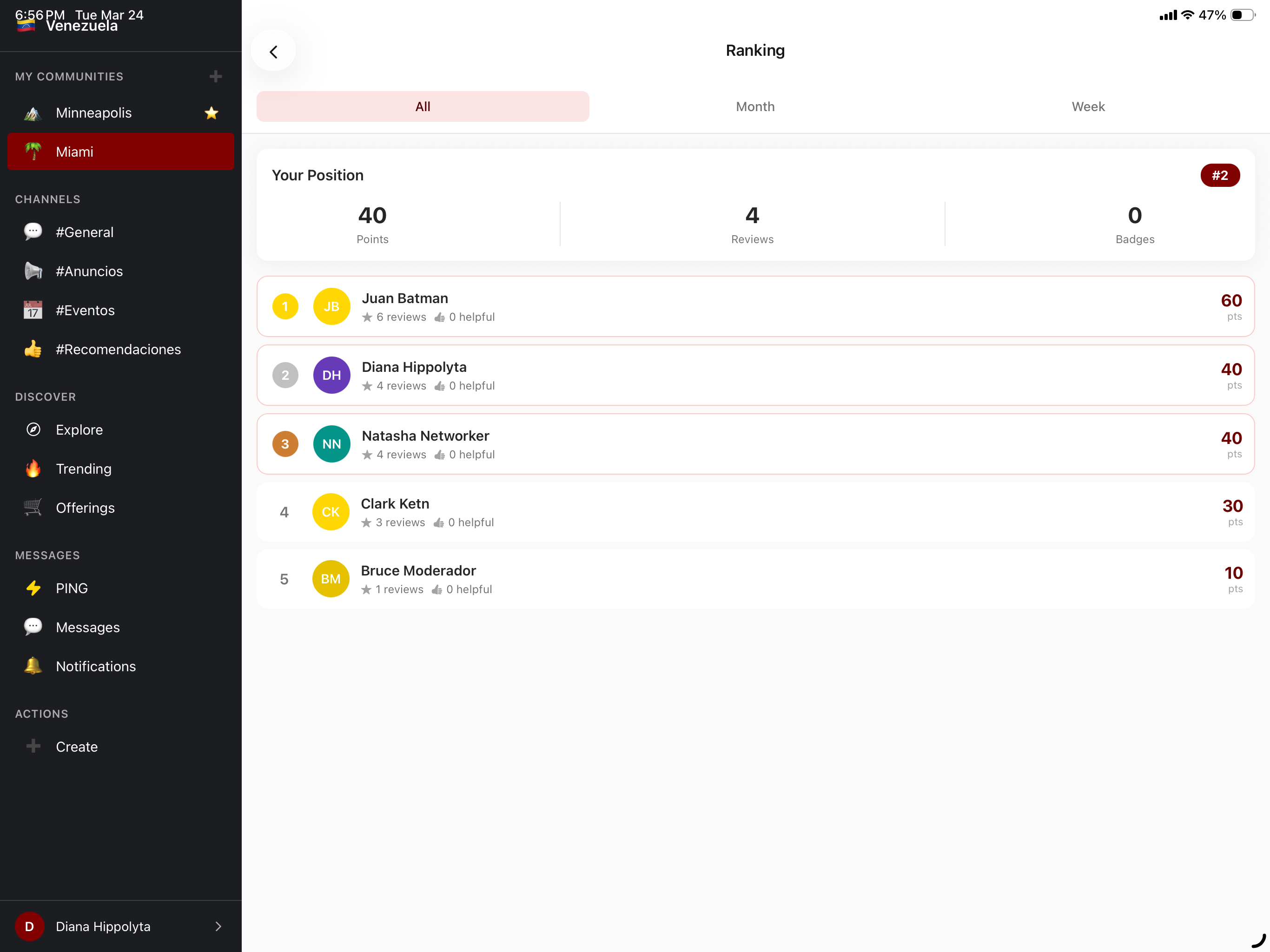Click the #Eventos calendar icon

33,310
